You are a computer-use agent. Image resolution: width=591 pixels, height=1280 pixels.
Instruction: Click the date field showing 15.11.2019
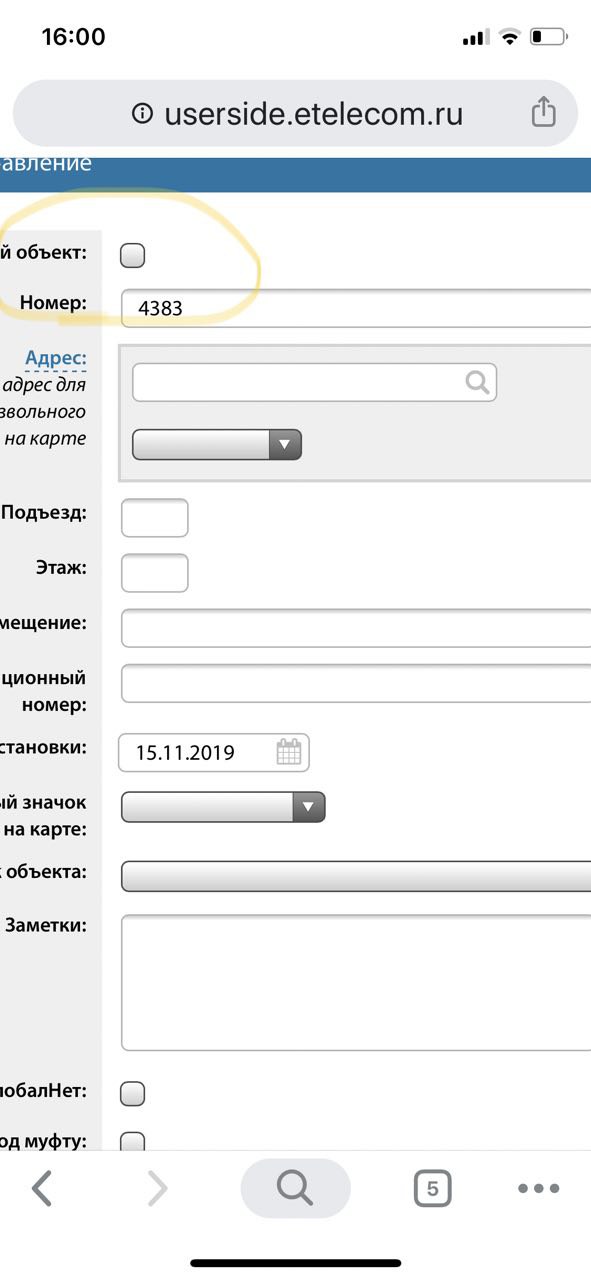(x=214, y=753)
